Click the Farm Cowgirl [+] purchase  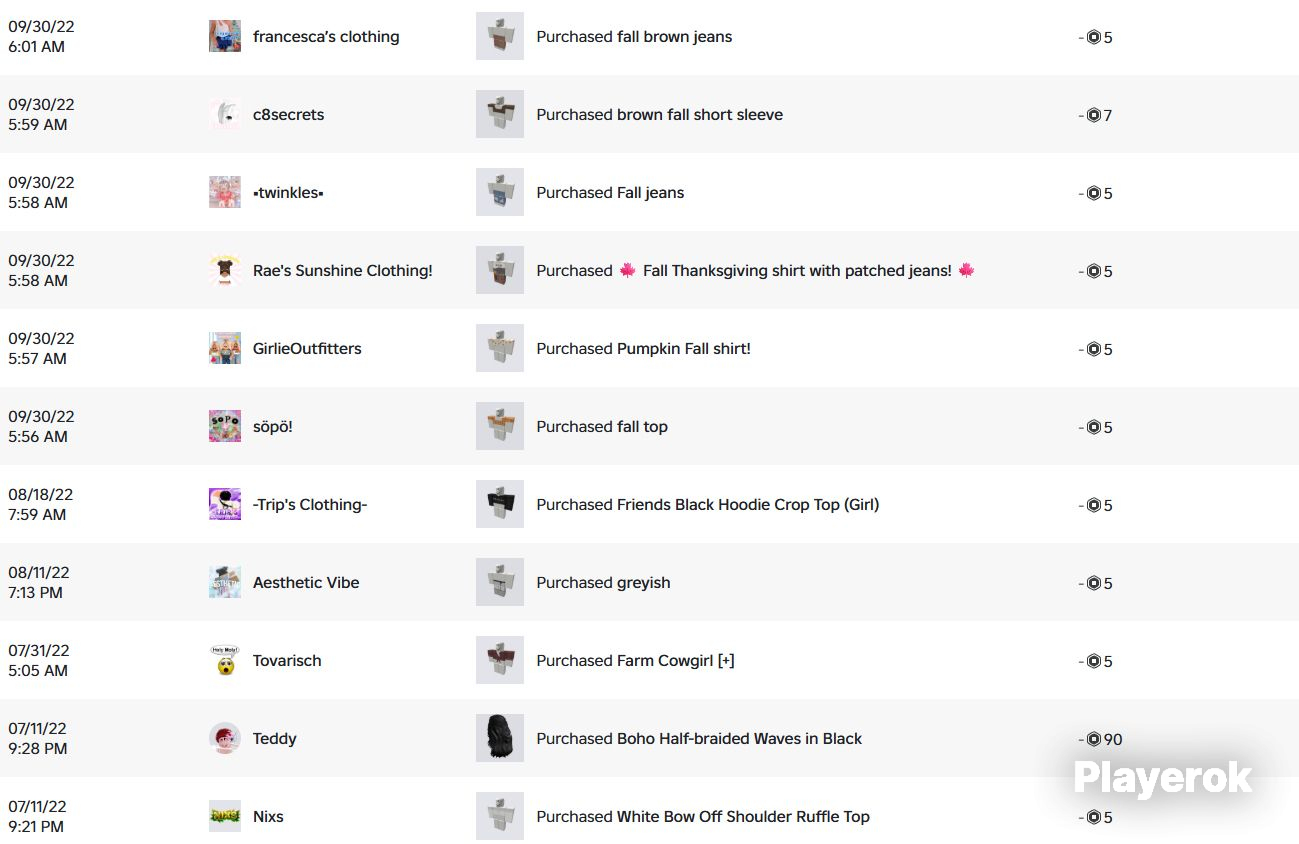click(x=635, y=660)
